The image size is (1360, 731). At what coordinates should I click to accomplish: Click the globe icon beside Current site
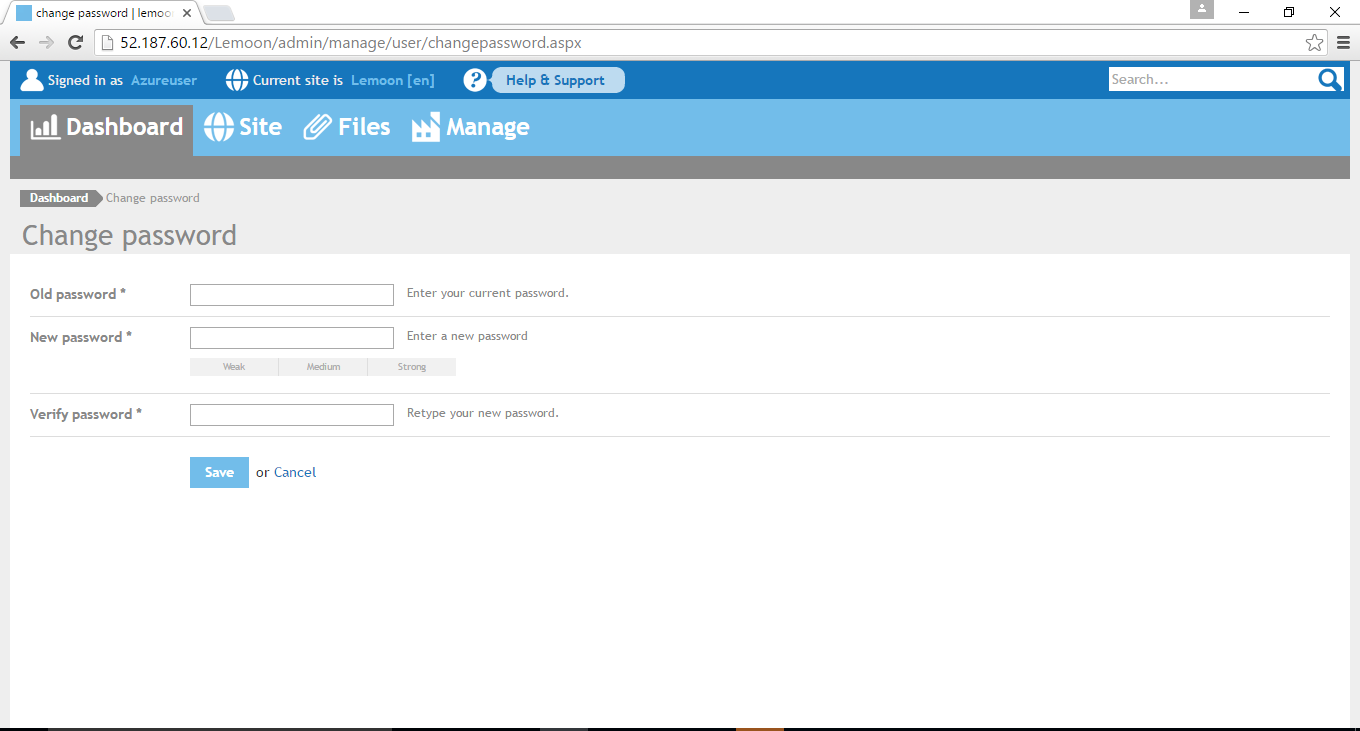(237, 80)
